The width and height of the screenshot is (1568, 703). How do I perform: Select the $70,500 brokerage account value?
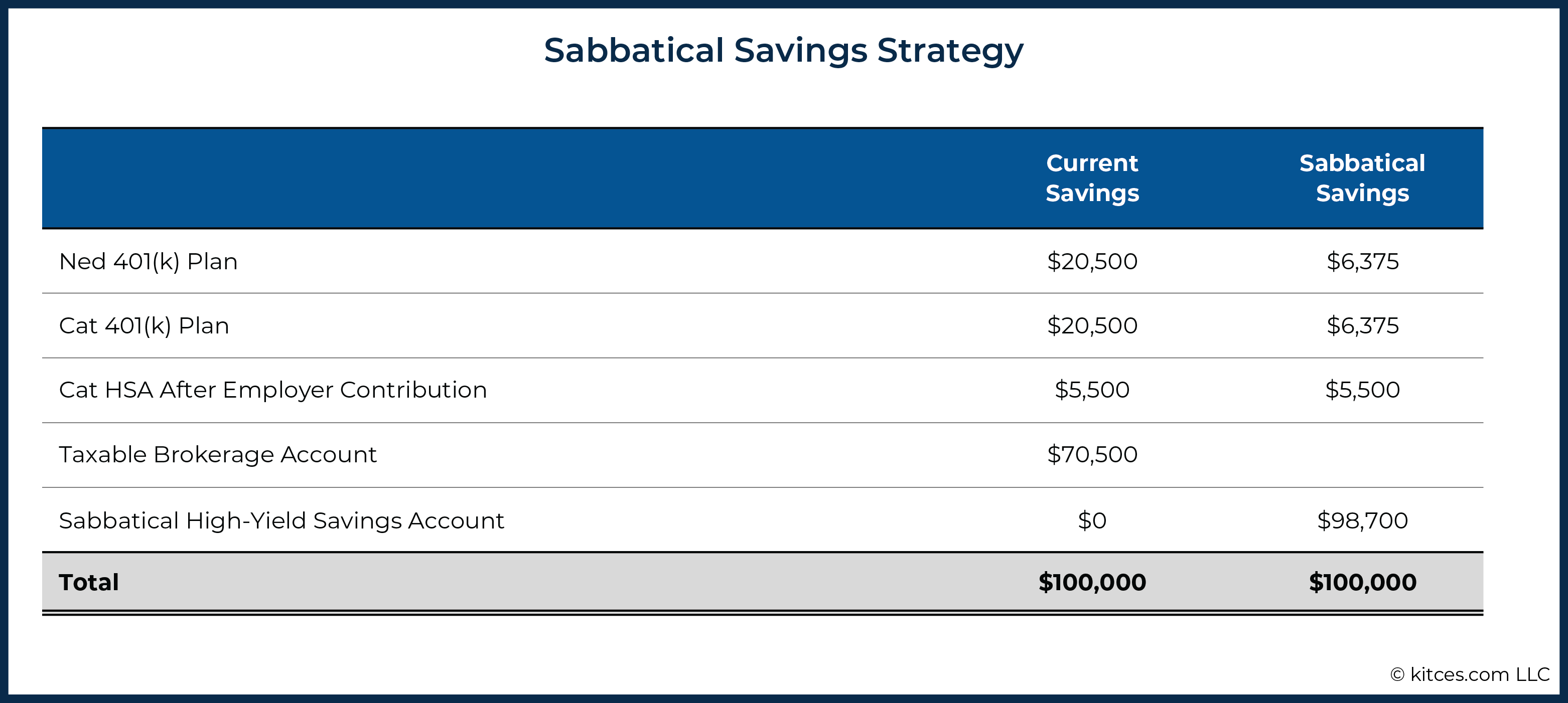click(1092, 455)
